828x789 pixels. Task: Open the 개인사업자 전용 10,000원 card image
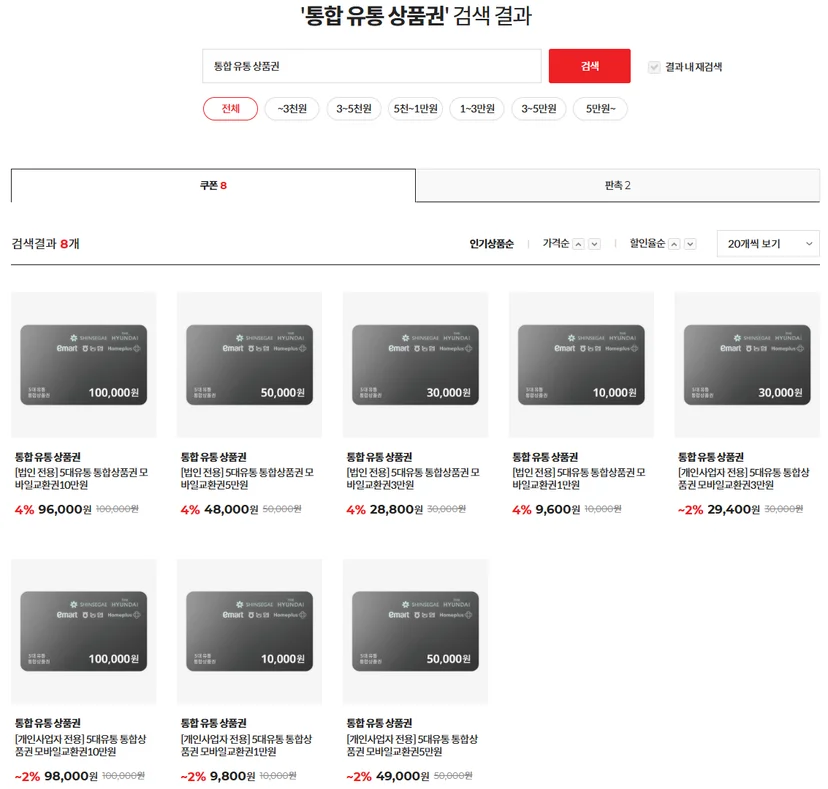[249, 631]
